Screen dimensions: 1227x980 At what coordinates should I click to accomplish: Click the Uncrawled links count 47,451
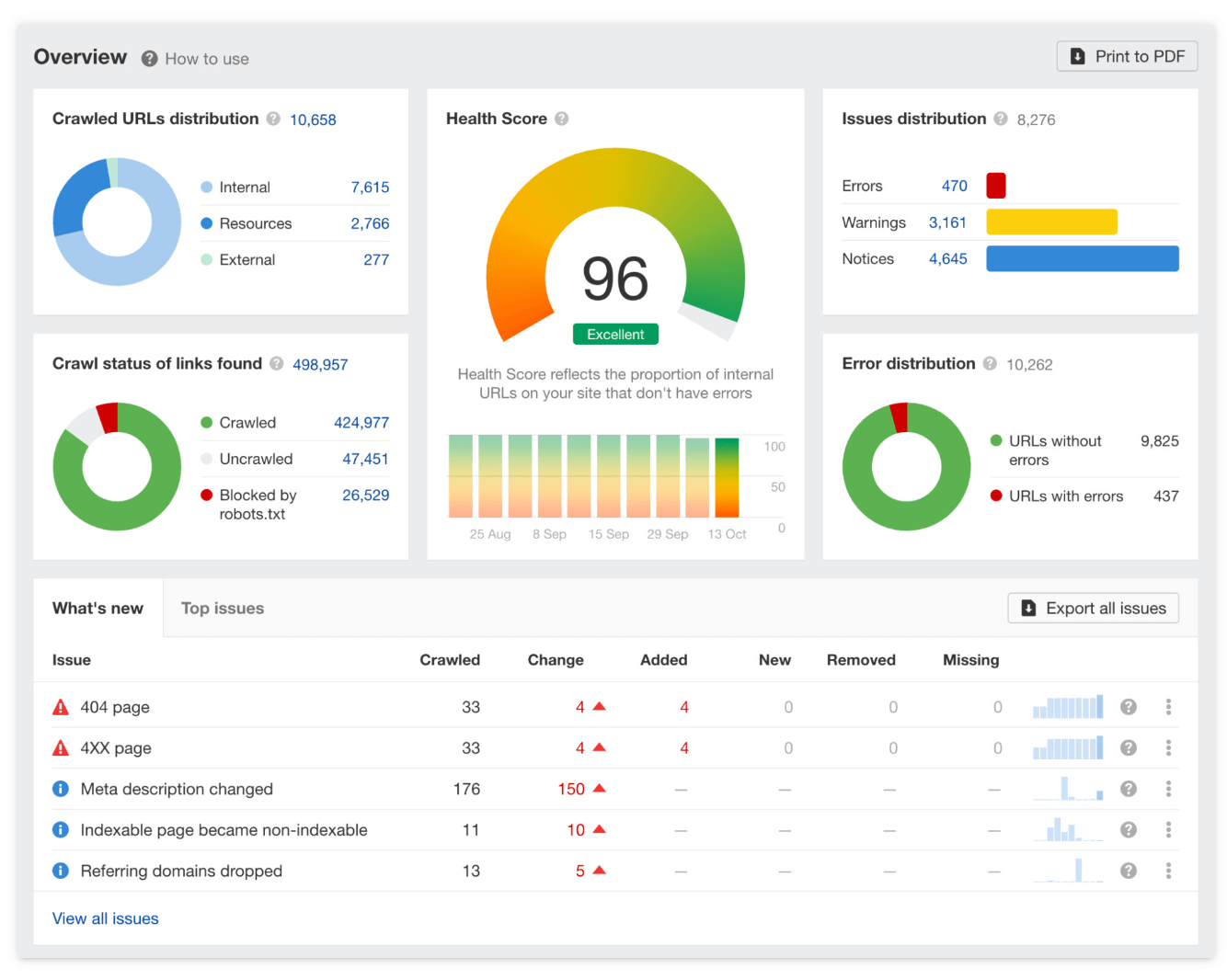click(365, 459)
